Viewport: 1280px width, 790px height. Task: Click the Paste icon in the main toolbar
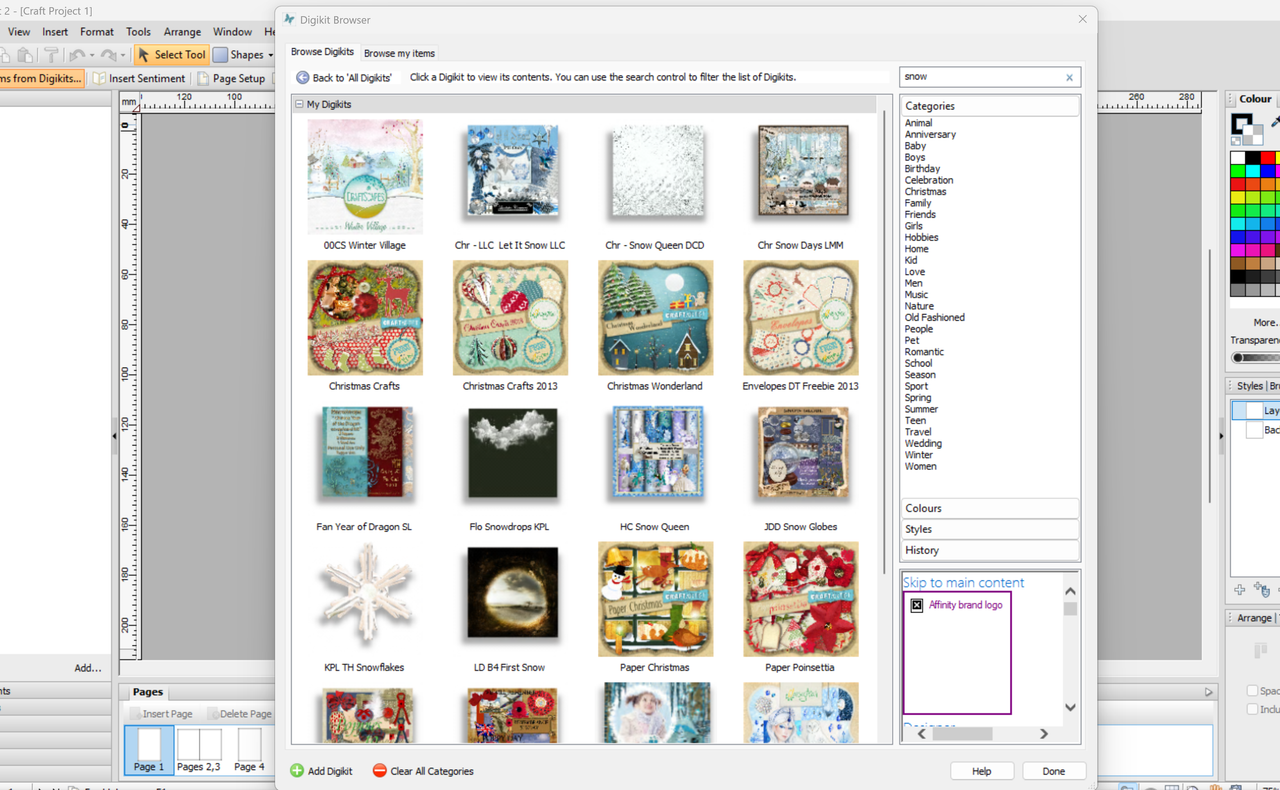tap(25, 55)
